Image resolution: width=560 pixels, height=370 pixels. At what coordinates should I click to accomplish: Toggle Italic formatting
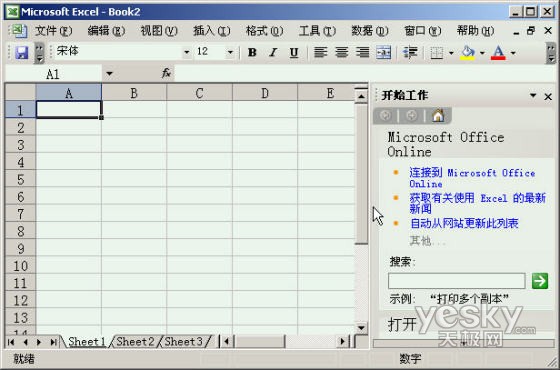273,52
